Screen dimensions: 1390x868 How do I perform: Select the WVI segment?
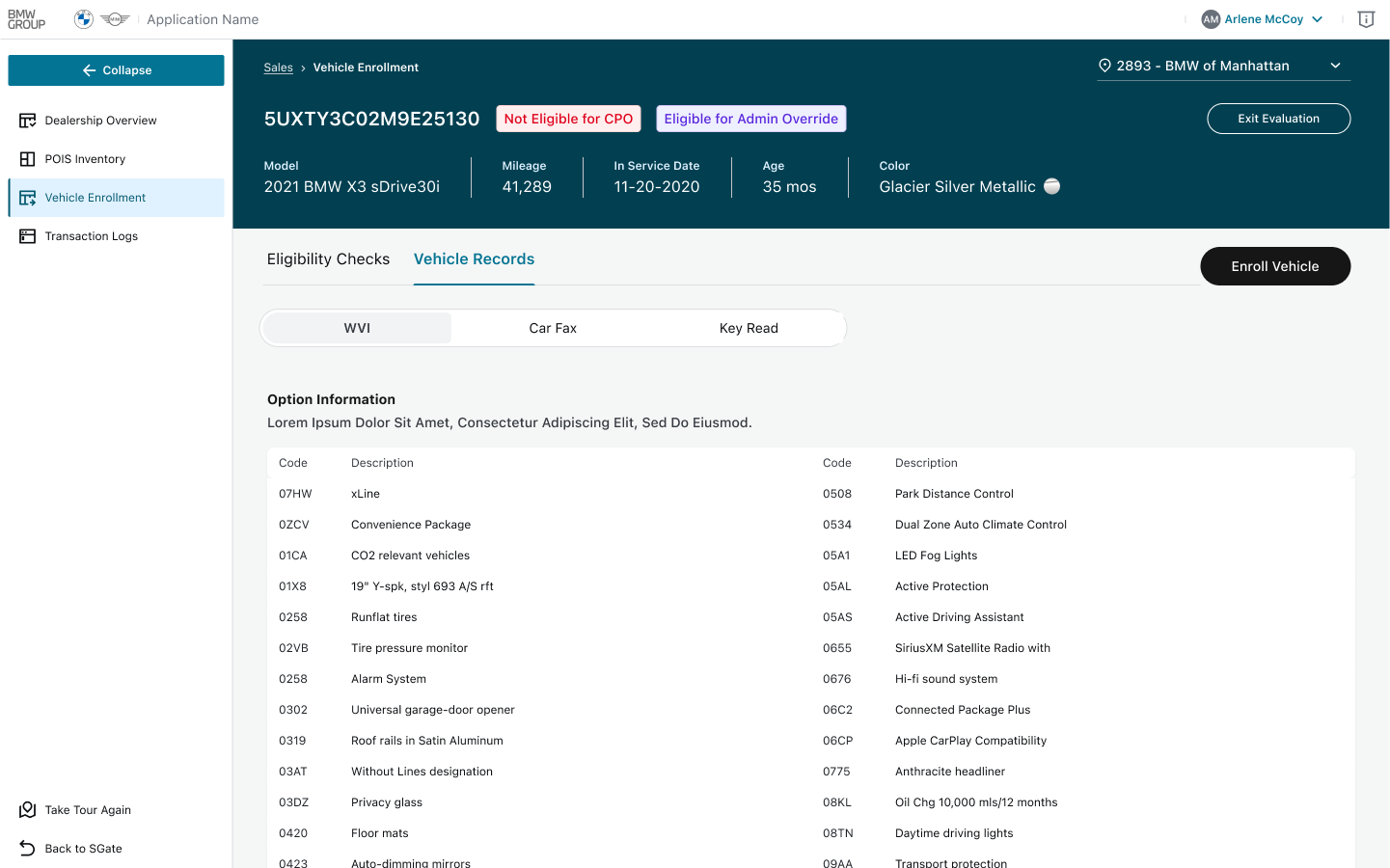(x=357, y=328)
